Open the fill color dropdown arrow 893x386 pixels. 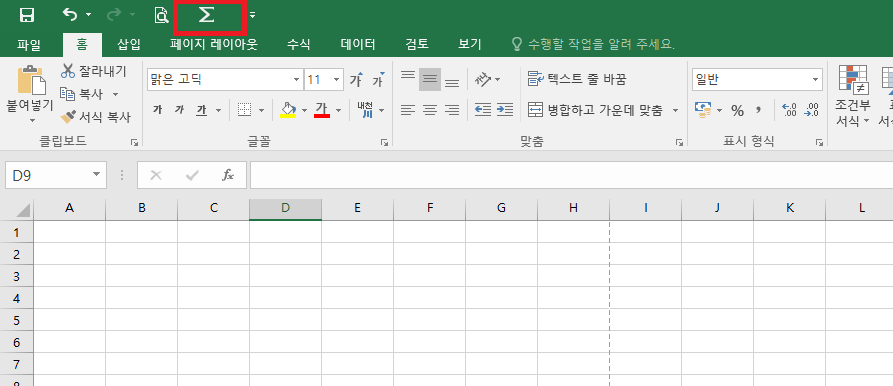coord(304,110)
